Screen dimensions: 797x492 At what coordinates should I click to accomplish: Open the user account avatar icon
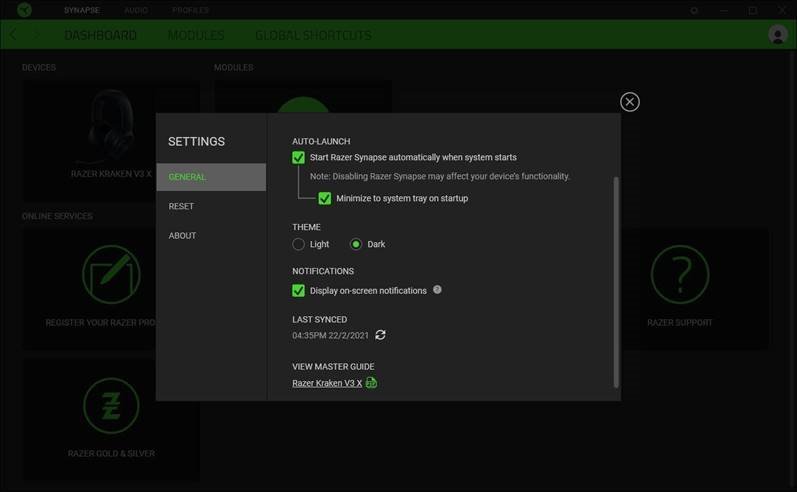point(778,35)
